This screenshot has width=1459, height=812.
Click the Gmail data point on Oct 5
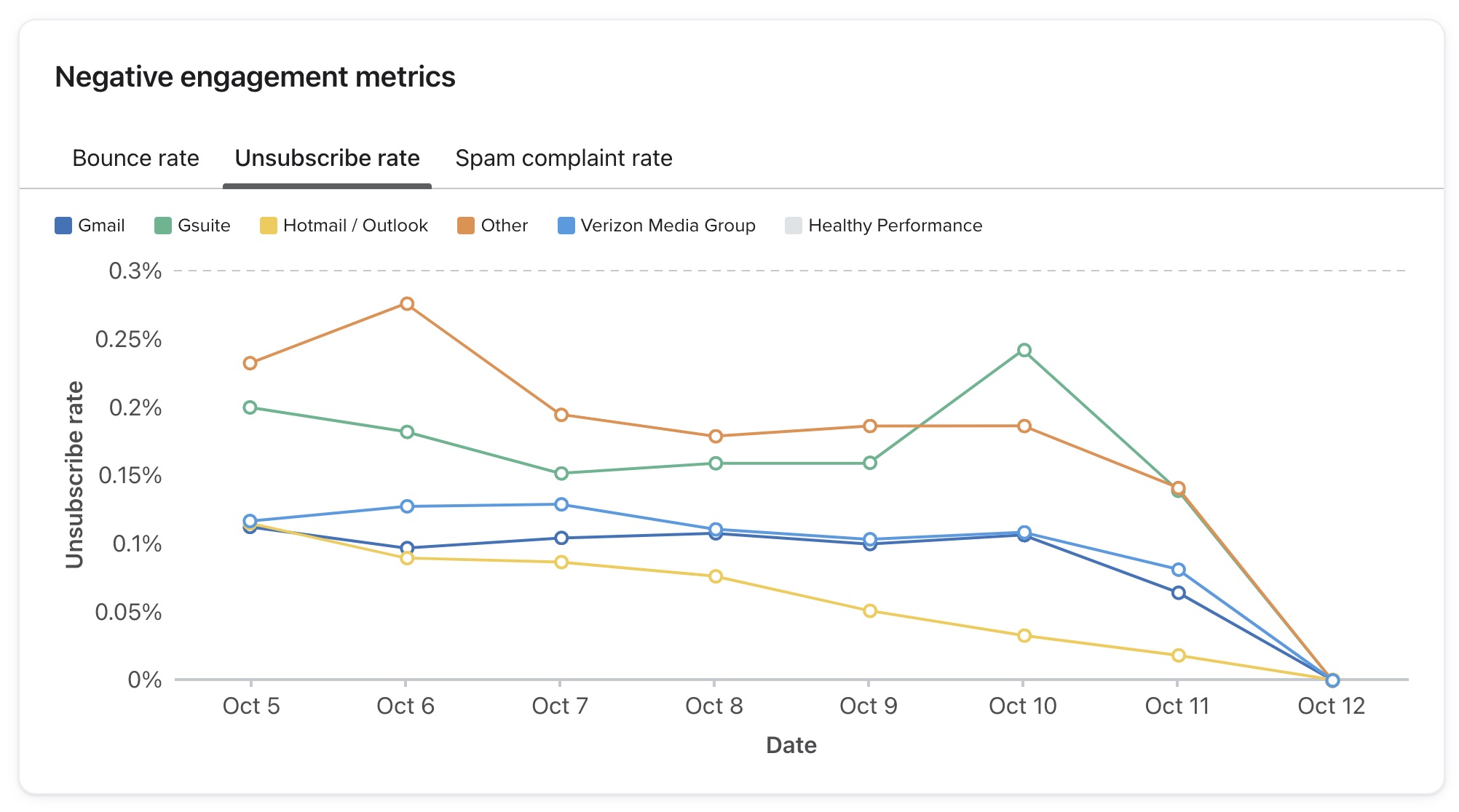pos(250,527)
